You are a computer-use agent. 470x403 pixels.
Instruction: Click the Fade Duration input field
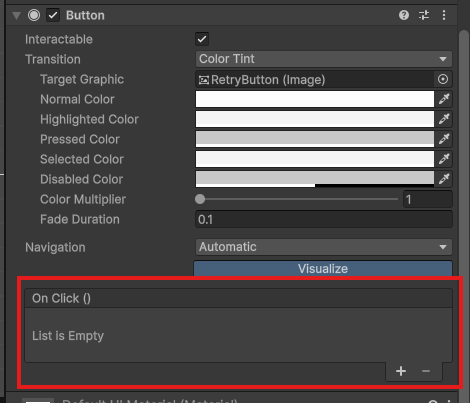click(324, 219)
